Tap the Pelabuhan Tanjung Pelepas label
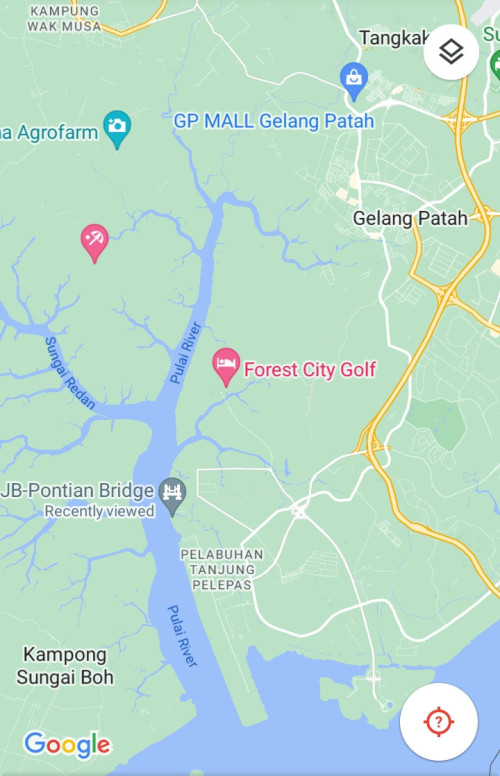 click(222, 570)
